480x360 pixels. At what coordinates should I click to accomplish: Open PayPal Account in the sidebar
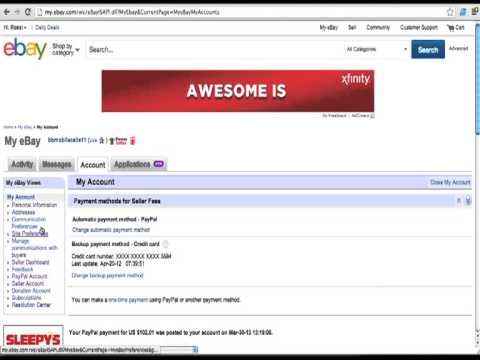29,276
